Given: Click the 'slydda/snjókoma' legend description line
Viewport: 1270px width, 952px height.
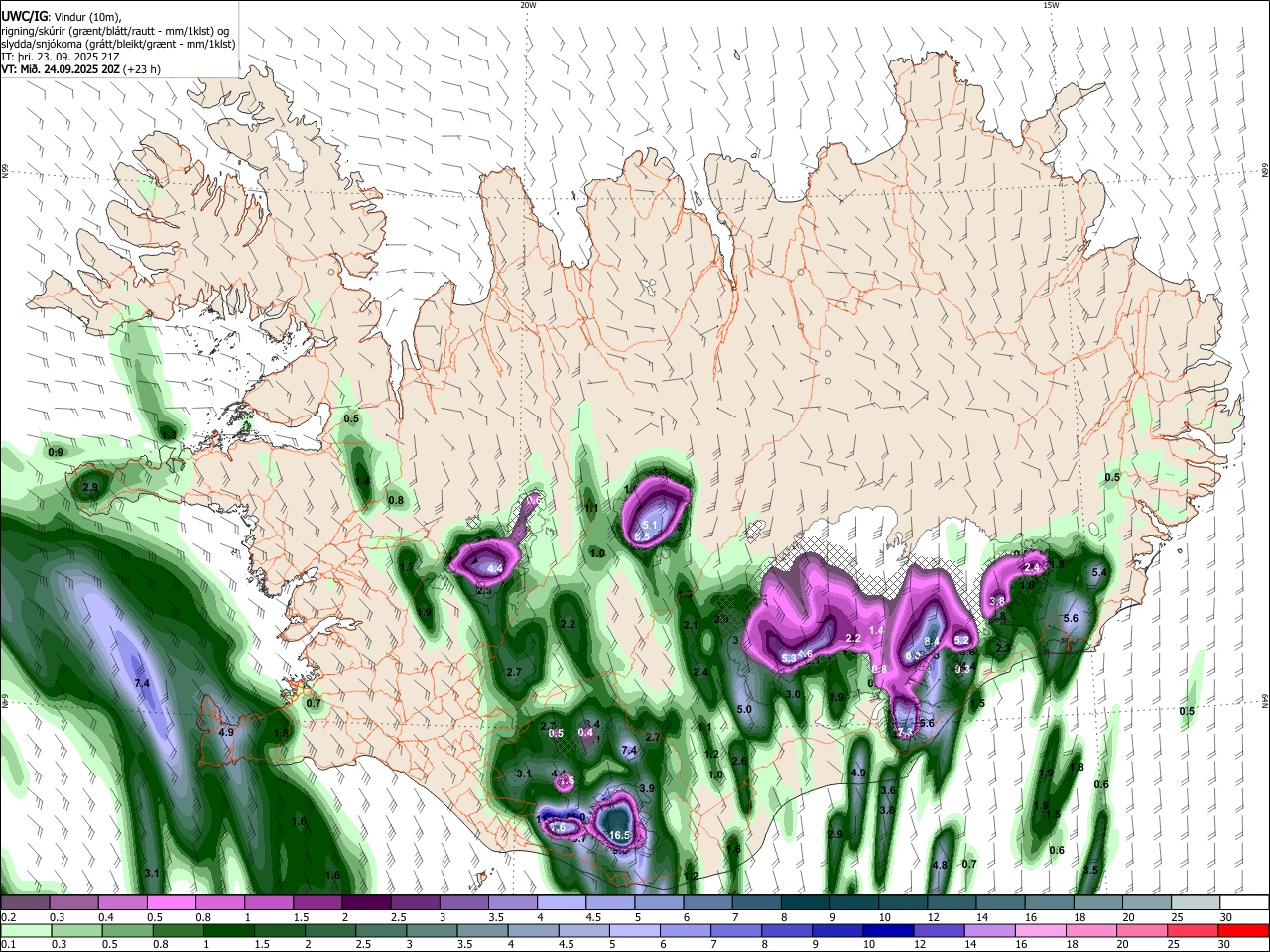Looking at the screenshot, I should click(x=118, y=44).
